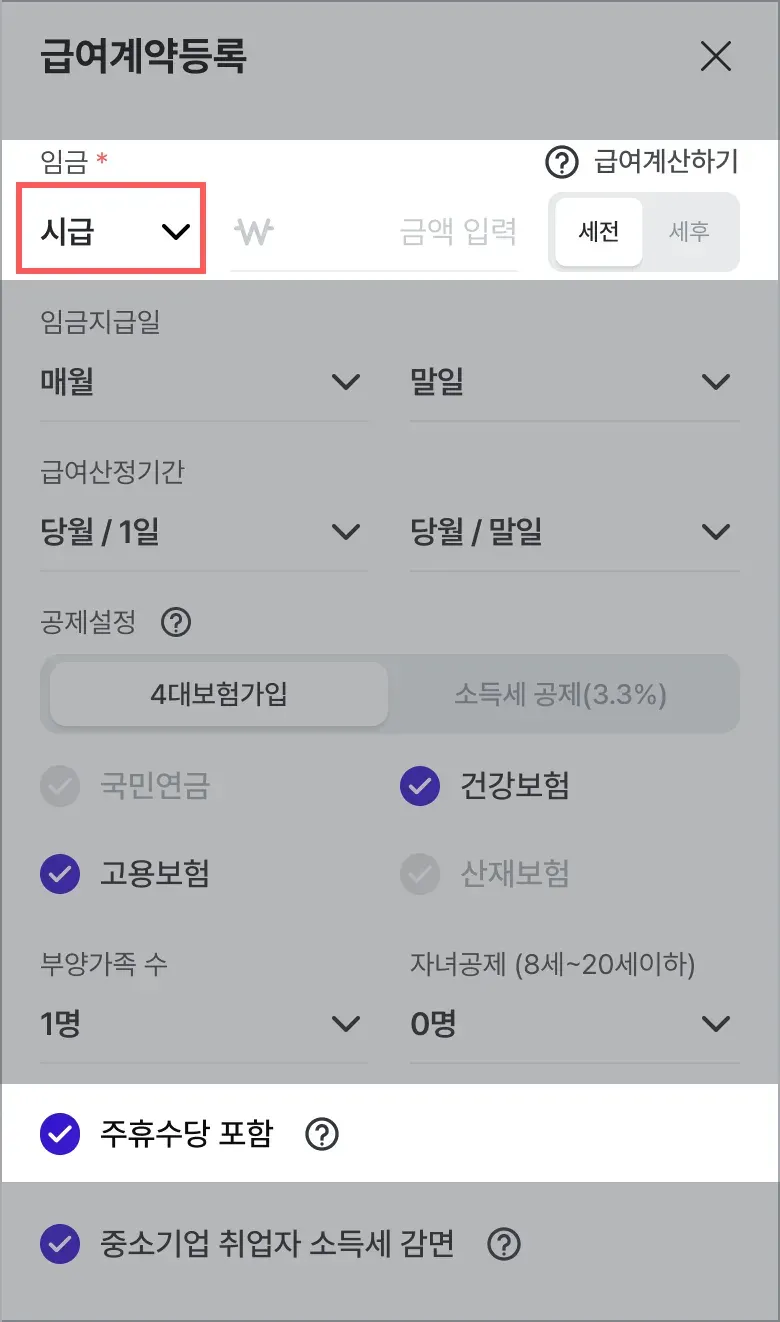Click the help icon beside 급여계산하기
The image size is (780, 1322).
coord(562,161)
